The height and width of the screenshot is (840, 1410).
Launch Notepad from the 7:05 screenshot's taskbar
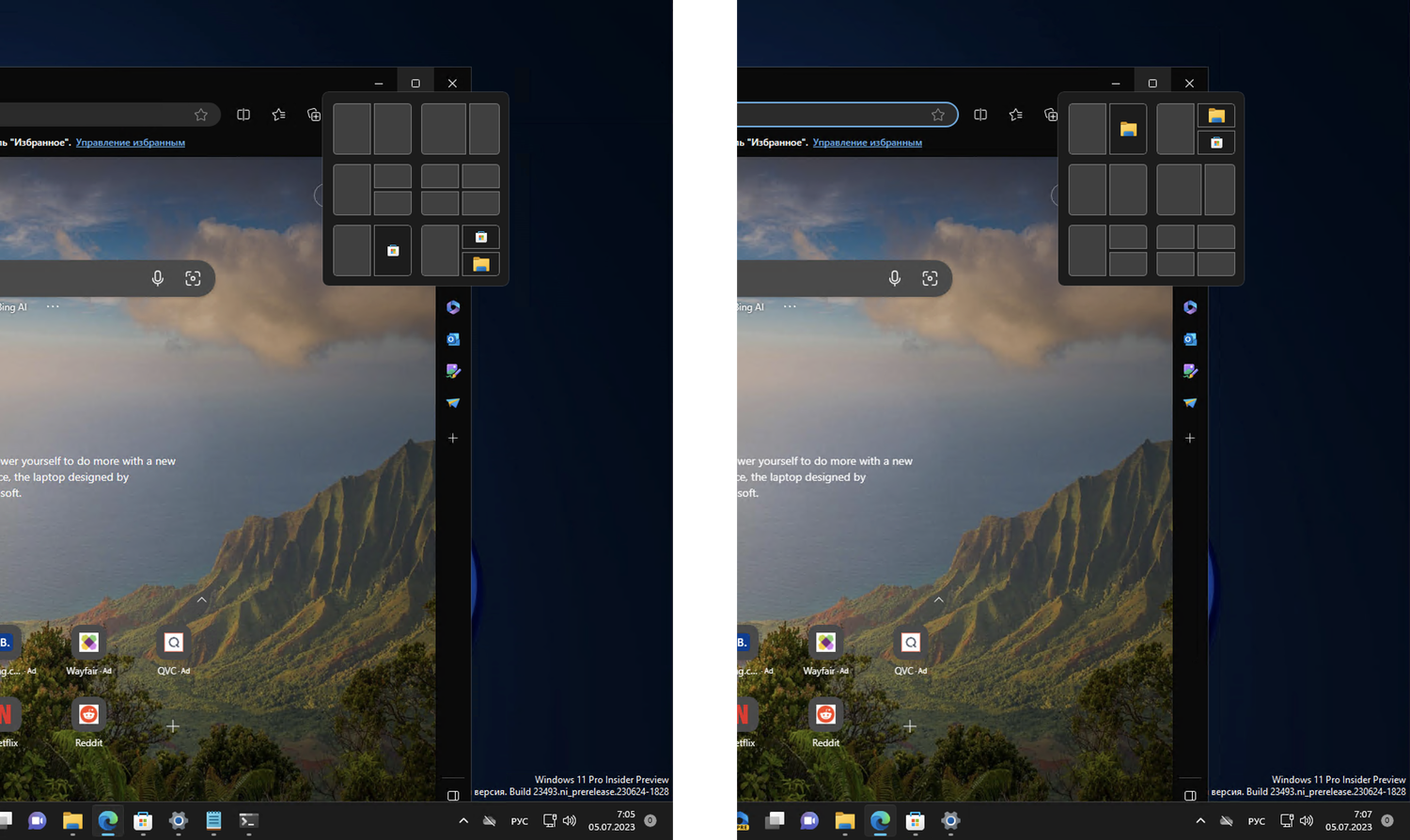coord(213,821)
